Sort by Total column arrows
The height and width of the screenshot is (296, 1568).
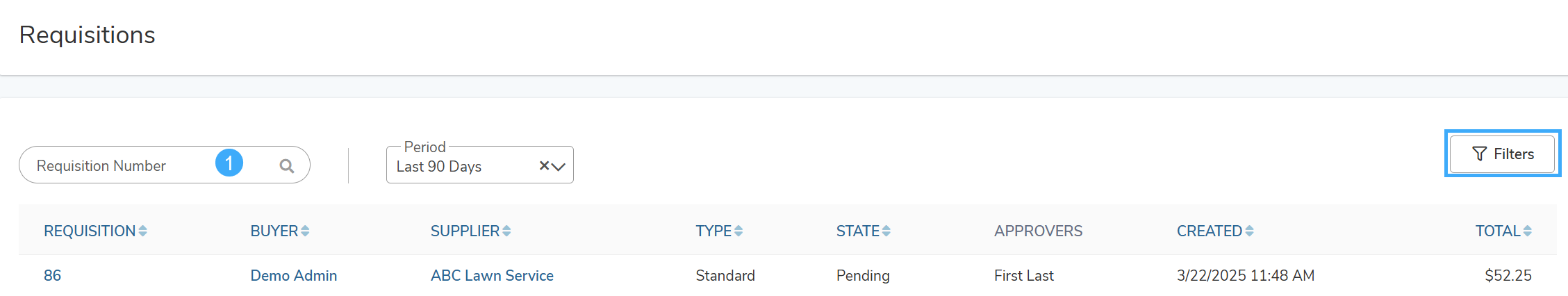click(x=1527, y=231)
